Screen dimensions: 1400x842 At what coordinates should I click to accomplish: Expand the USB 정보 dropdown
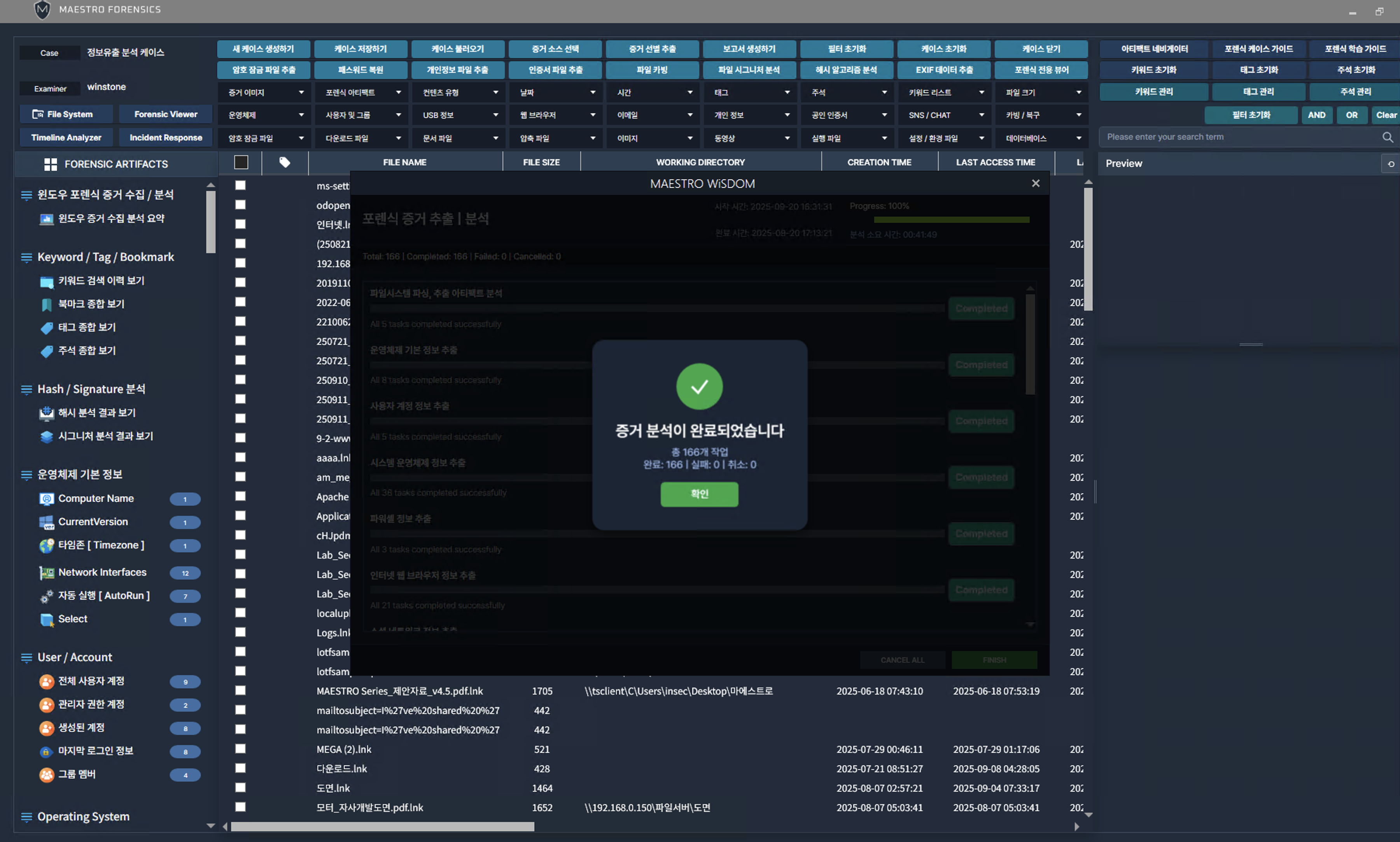coord(458,115)
